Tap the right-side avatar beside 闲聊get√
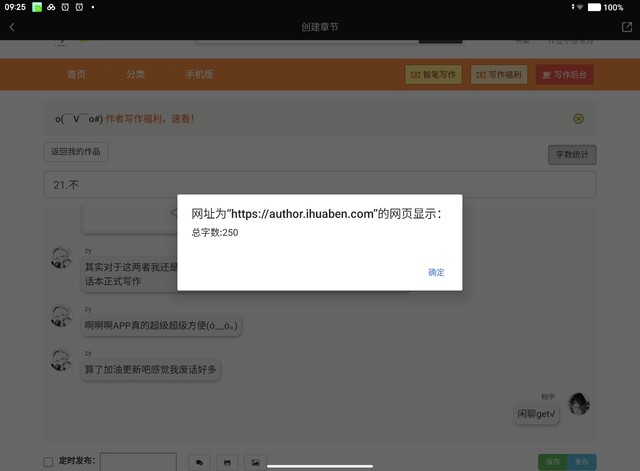This screenshot has width=640, height=471. [578, 404]
